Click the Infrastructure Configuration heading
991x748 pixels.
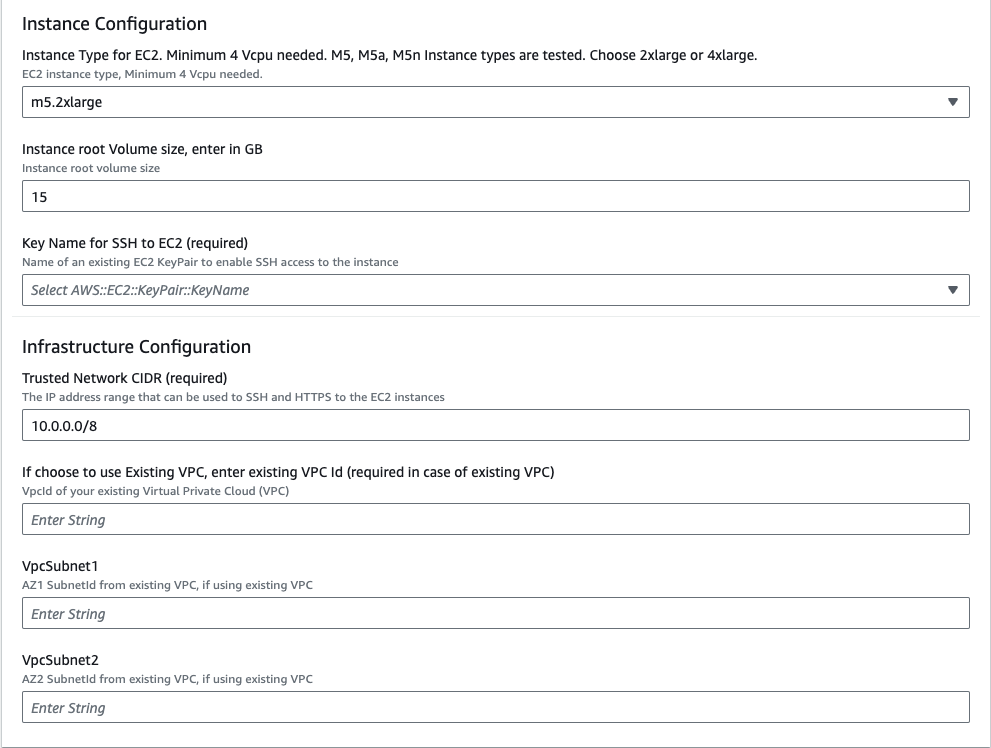[x=136, y=346]
